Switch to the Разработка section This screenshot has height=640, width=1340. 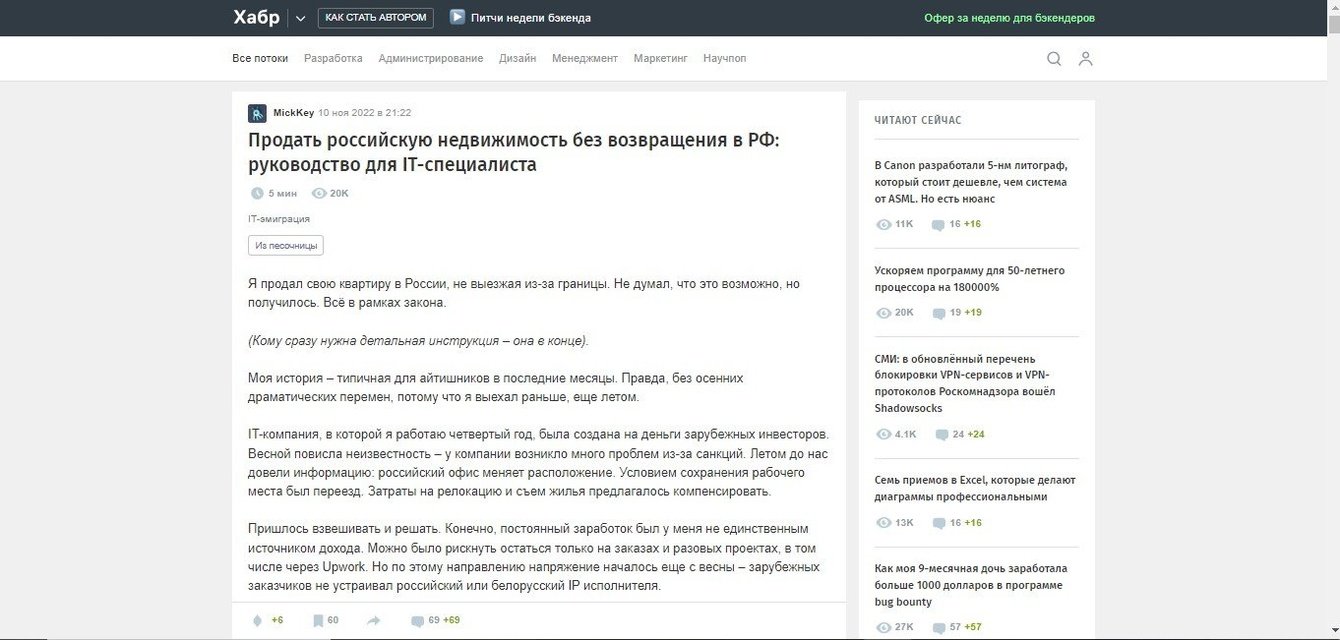click(x=333, y=58)
